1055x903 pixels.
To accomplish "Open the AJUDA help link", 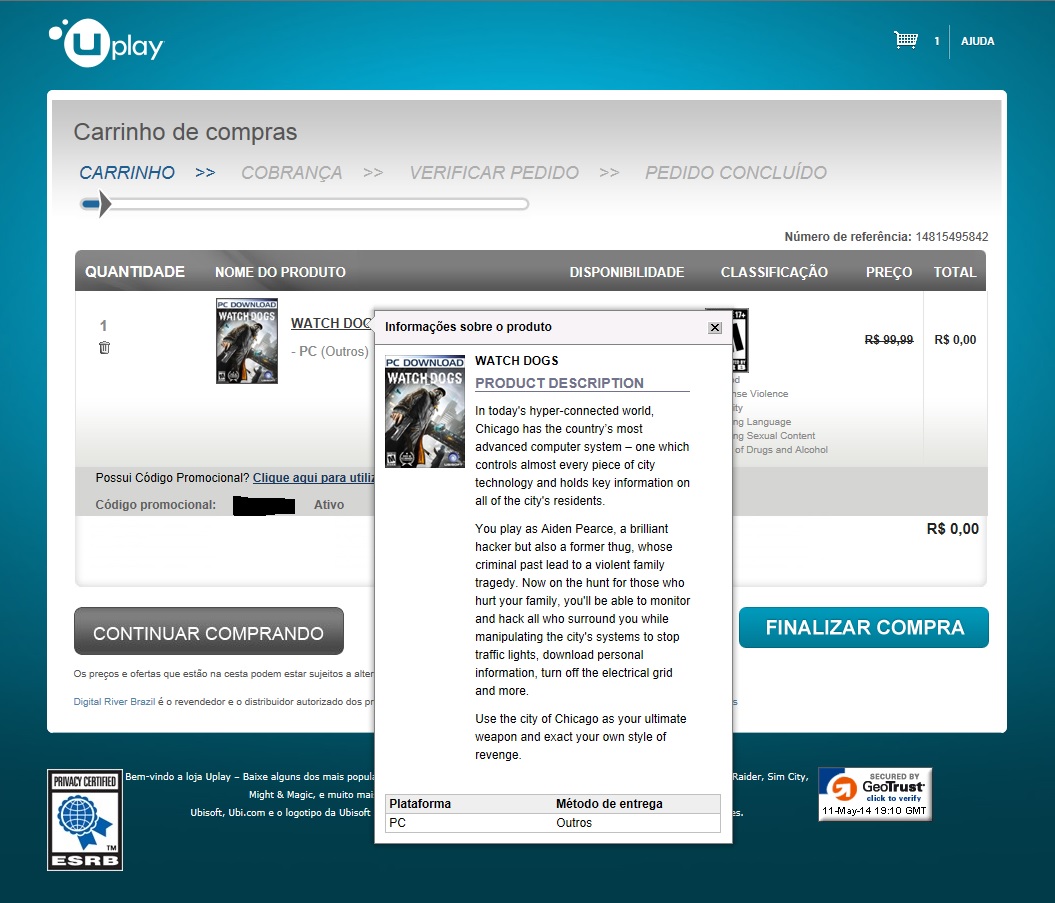I will [977, 41].
